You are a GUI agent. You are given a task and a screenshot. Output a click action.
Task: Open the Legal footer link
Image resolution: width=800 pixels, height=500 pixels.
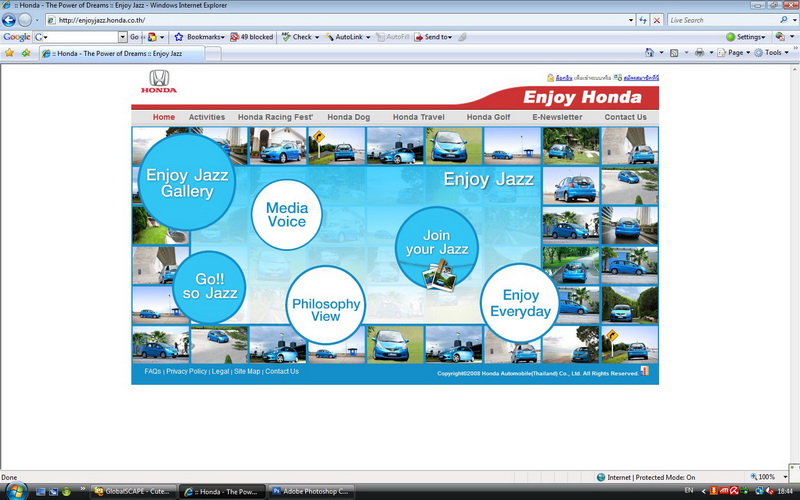click(220, 371)
